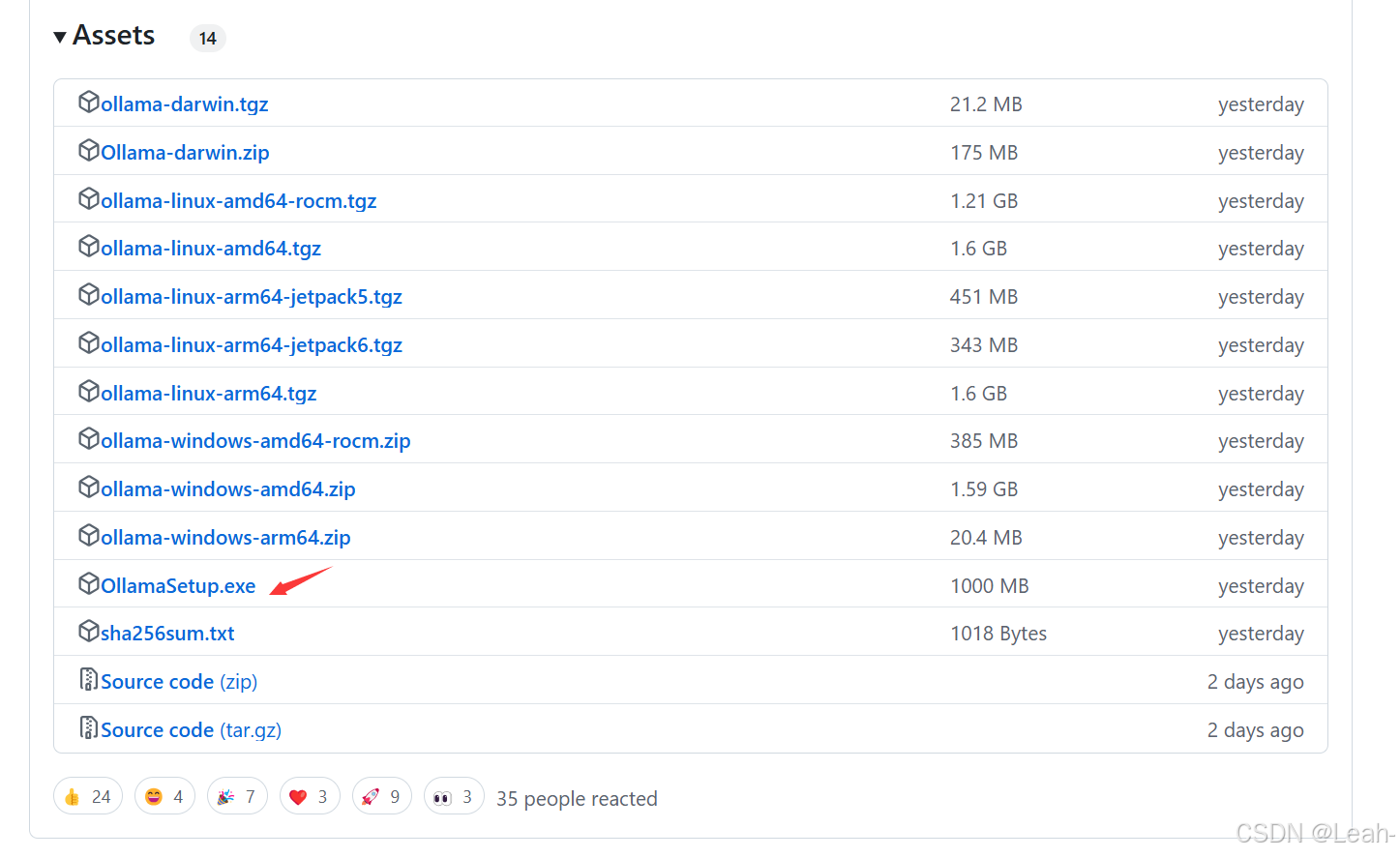Image resolution: width=1400 pixels, height=858 pixels.
Task: Click the package icon beside ollama-windows-amd64-rocm.zip
Action: tap(89, 438)
